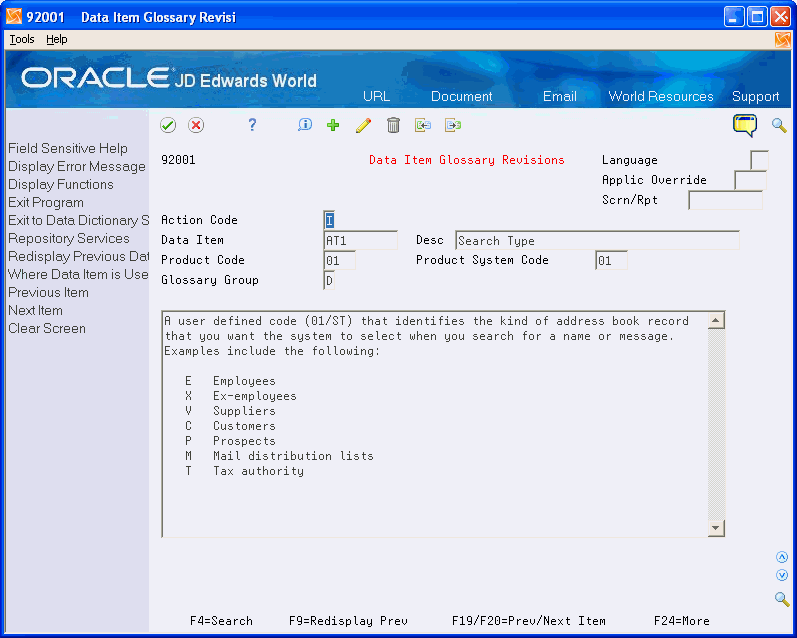
Task: Select Redisplay Previous Data in sidebar
Action: [x=78, y=256]
